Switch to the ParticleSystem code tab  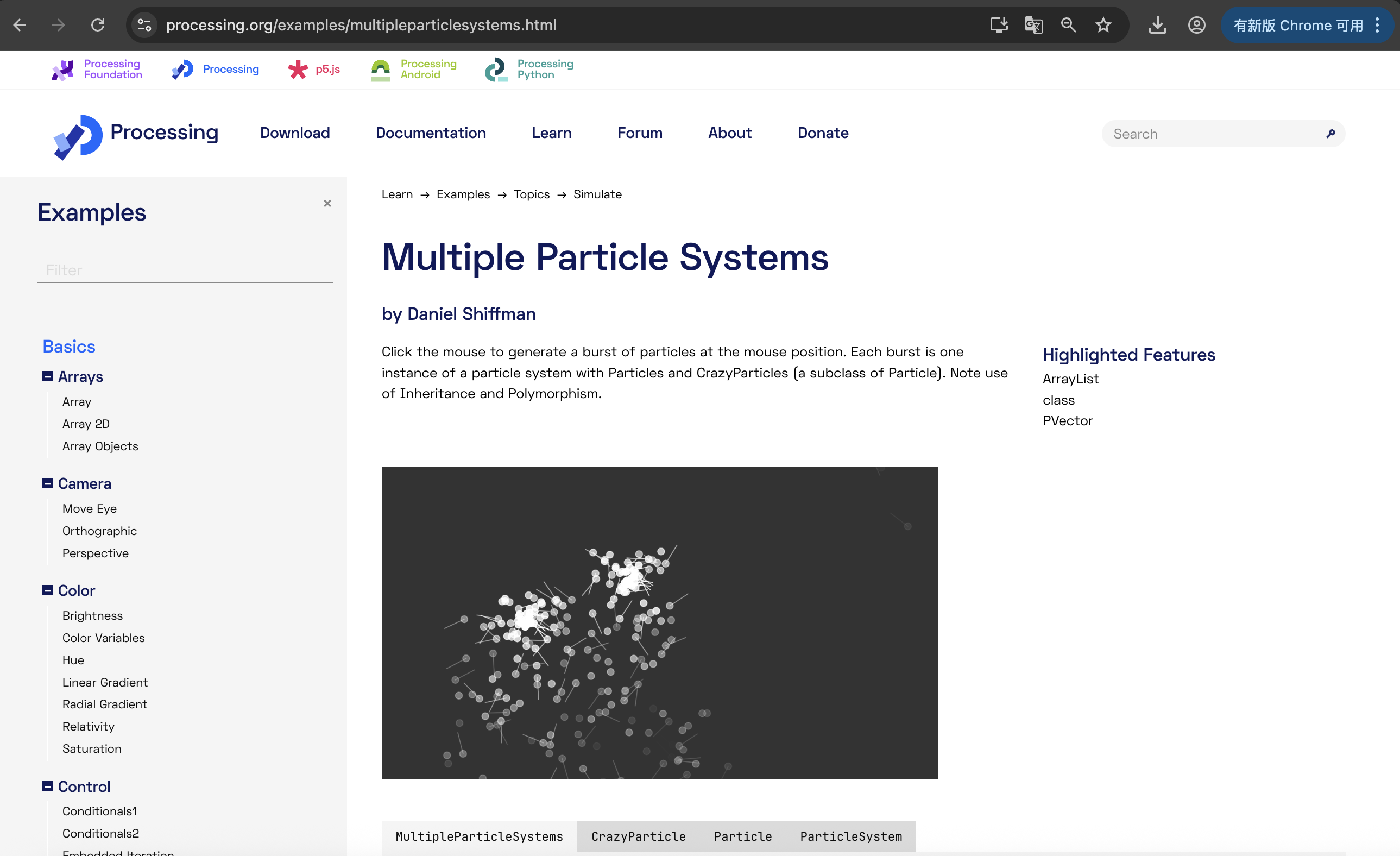(x=850, y=836)
